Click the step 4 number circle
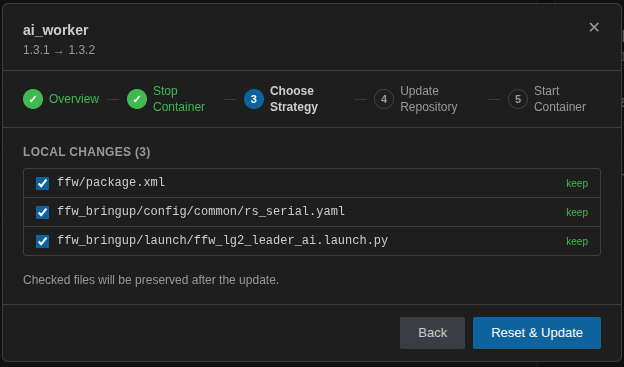Image resolution: width=624 pixels, height=367 pixels. pyautogui.click(x=384, y=99)
